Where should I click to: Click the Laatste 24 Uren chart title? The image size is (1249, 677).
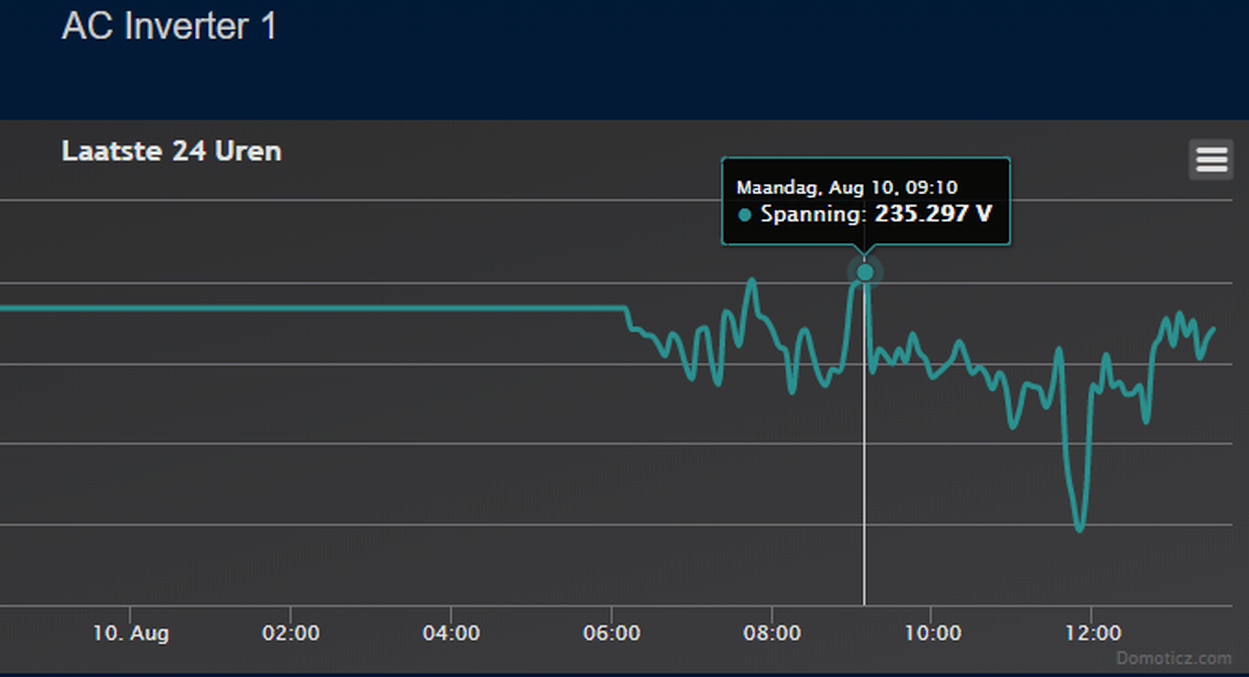(172, 152)
